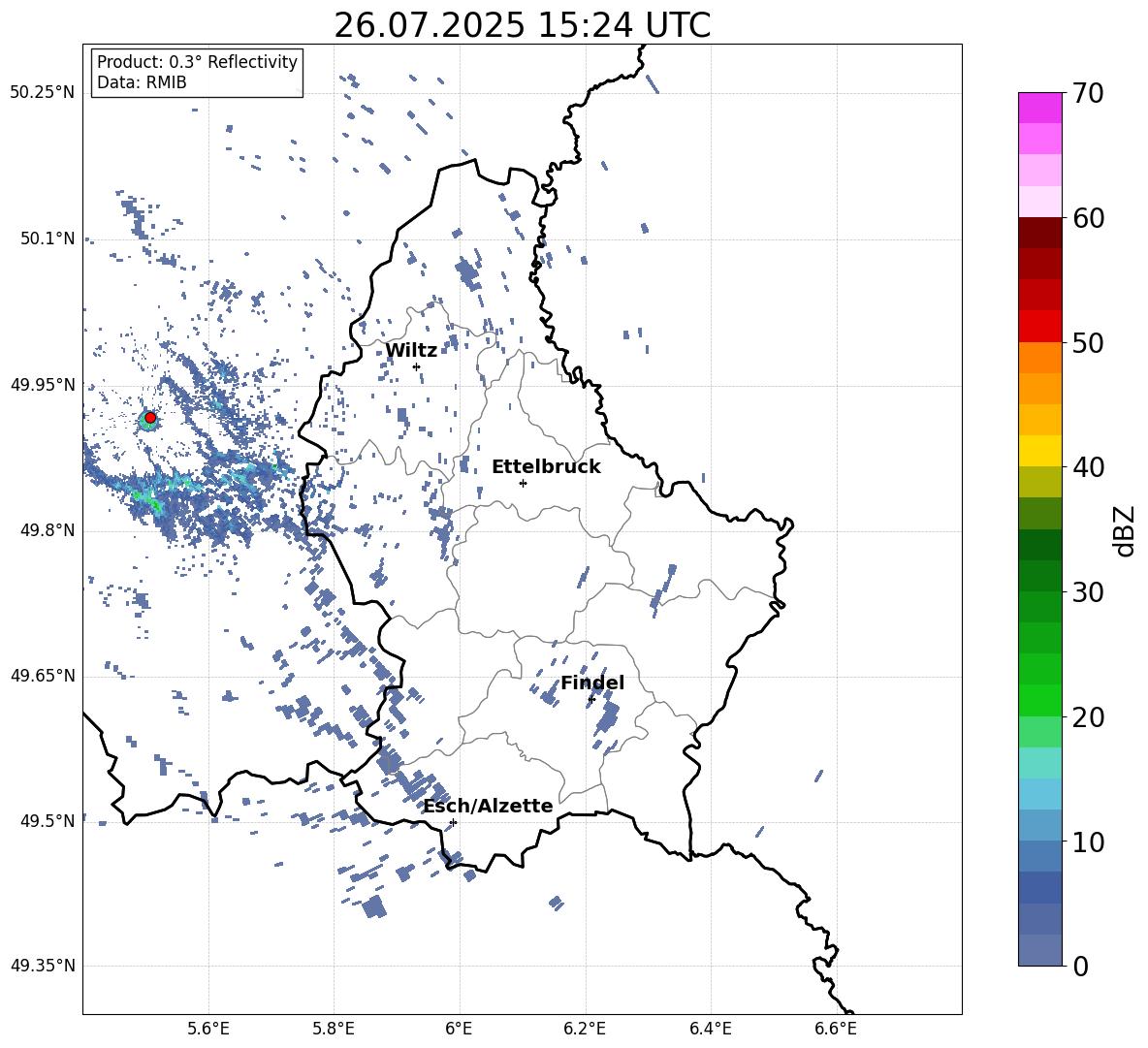Click the bright red colorbar swatch near 50
The image size is (1148, 1048).
point(1040,327)
